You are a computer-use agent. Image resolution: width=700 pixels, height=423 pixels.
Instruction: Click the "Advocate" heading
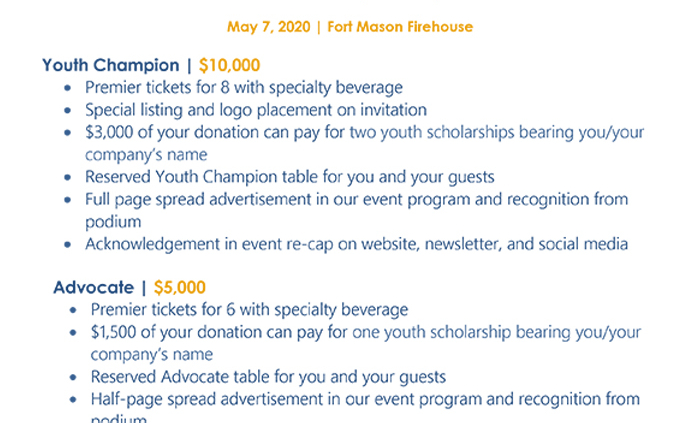point(93,288)
